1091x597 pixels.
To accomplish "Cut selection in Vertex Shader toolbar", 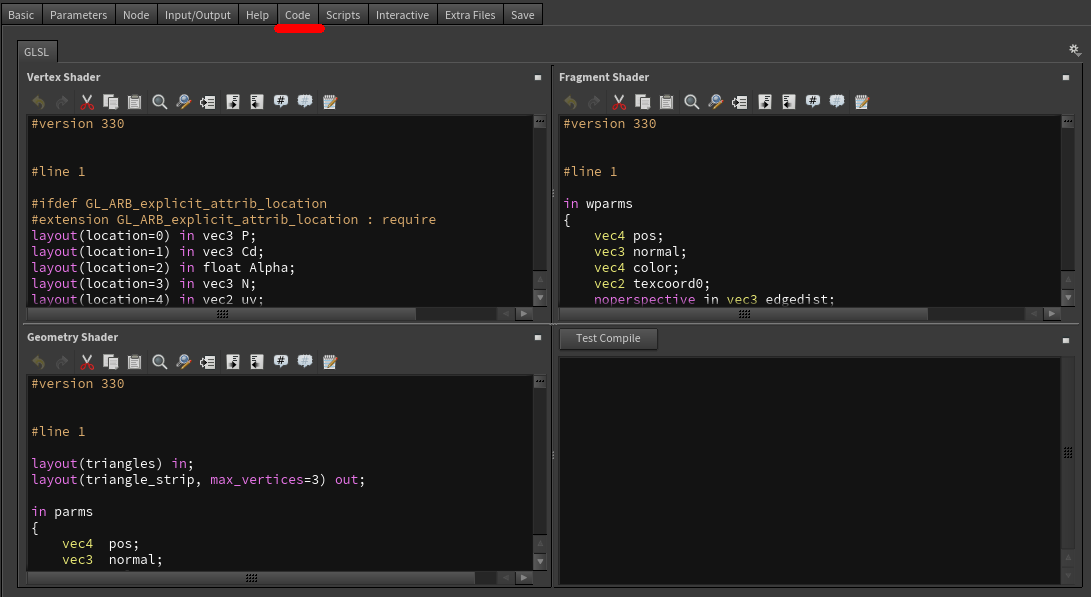I will pyautogui.click(x=87, y=102).
